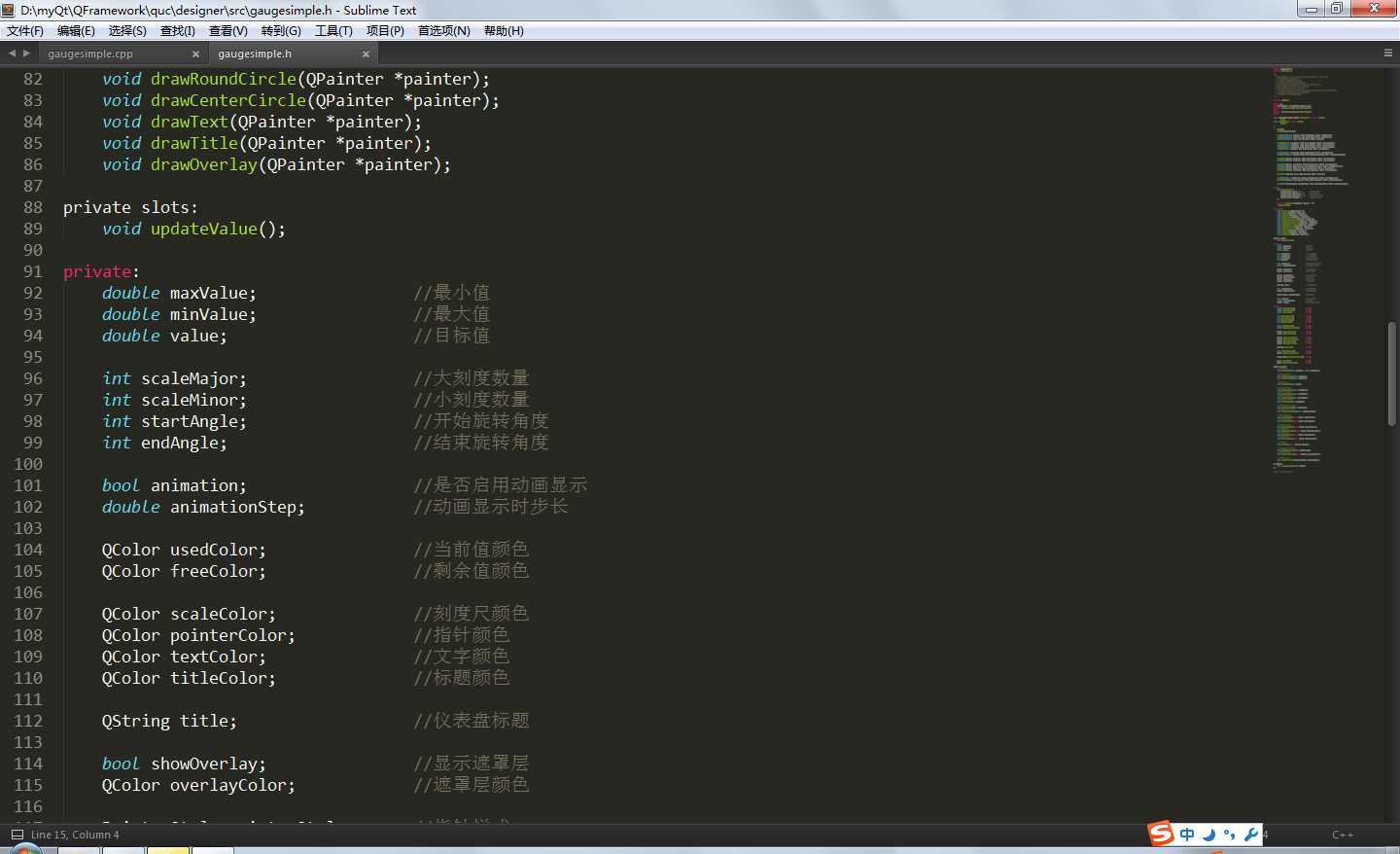1400x854 pixels.
Task: Click the Sublime Text title bar icon
Action: pos(9,10)
